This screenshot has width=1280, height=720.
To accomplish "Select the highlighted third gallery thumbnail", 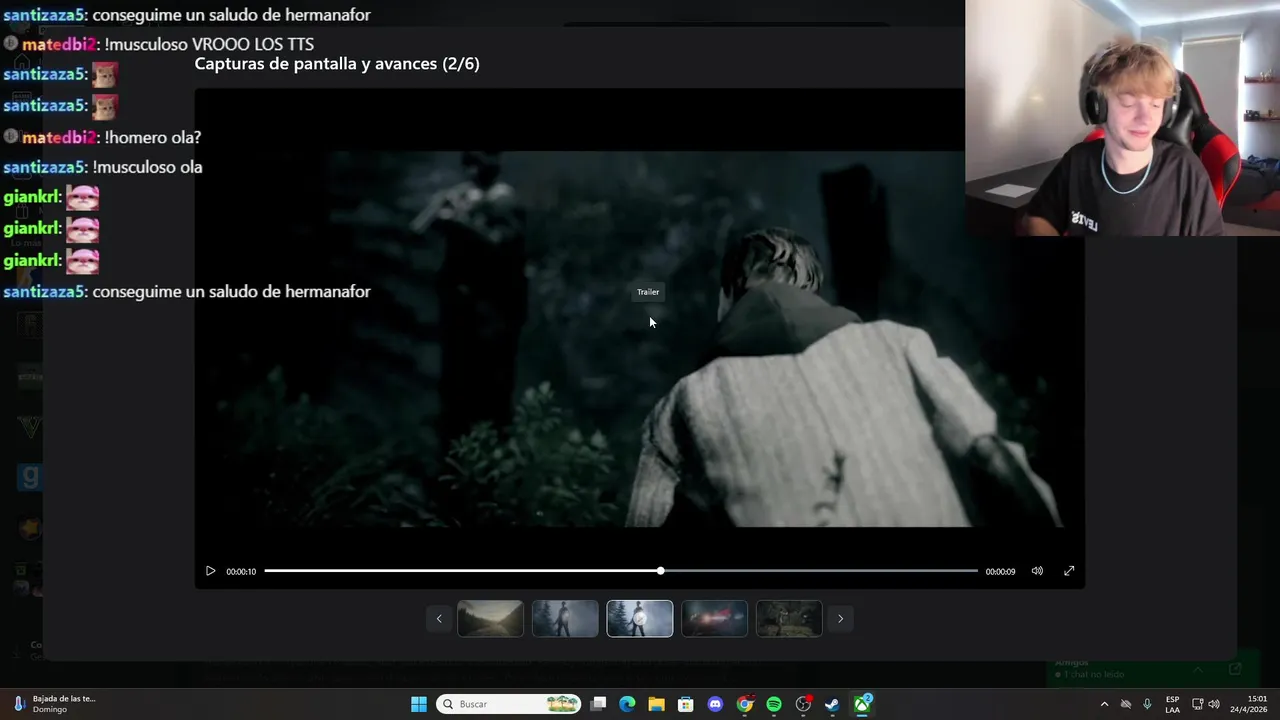I will (640, 619).
